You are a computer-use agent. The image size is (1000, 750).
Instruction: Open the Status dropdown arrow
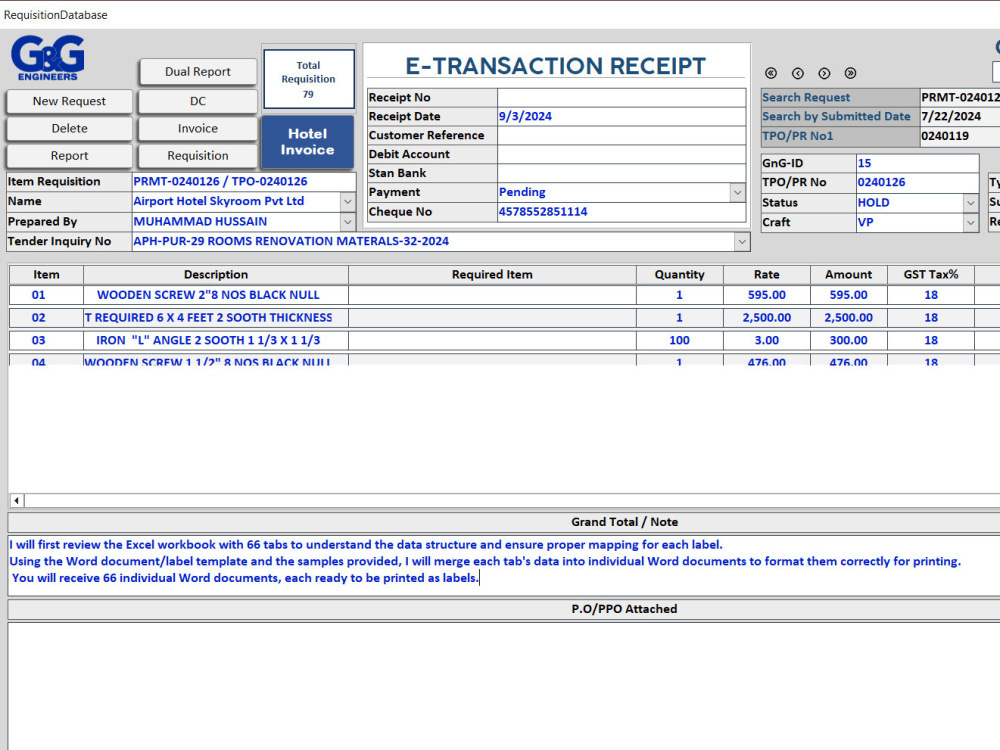point(971,203)
